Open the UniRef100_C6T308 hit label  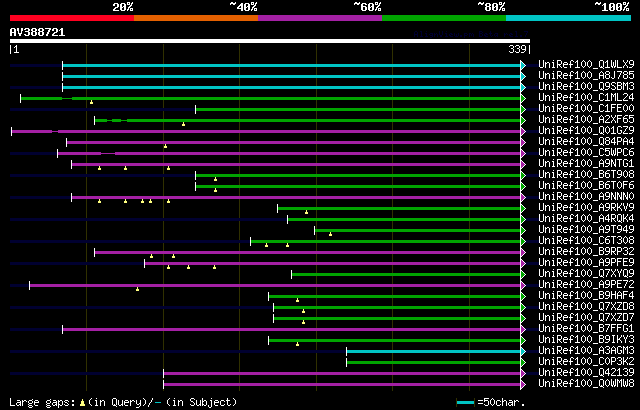pos(586,241)
